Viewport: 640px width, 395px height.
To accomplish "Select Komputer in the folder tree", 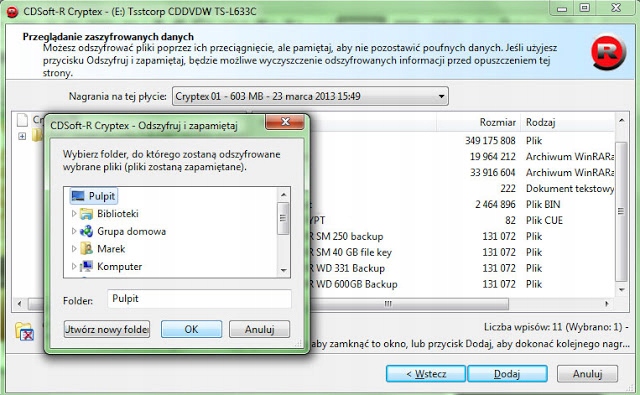I will pos(120,266).
